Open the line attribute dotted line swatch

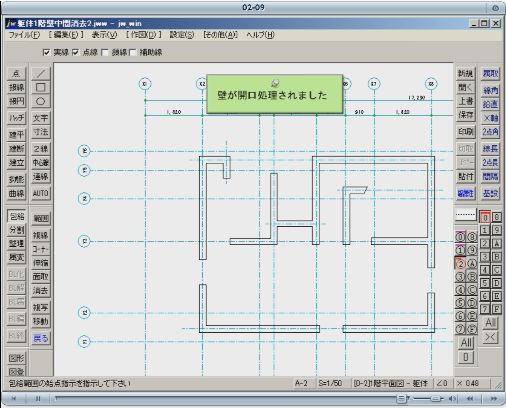466,215
